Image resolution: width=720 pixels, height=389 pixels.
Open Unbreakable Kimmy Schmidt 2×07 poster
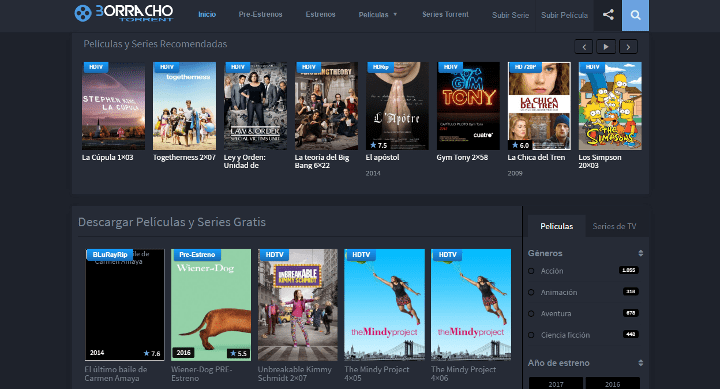298,304
